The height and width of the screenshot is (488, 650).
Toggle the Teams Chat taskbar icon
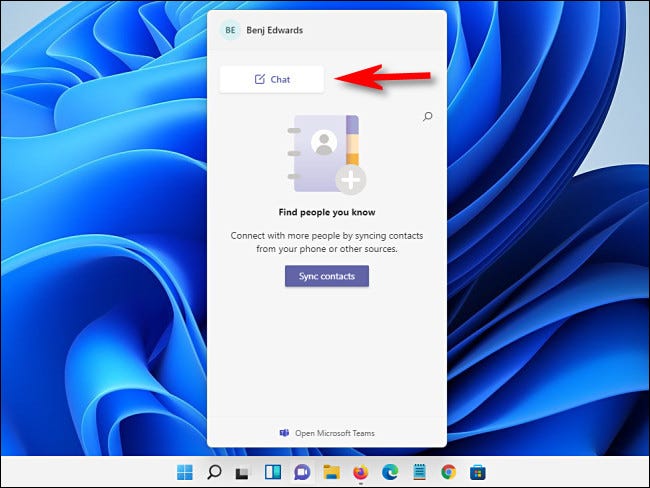[302, 472]
